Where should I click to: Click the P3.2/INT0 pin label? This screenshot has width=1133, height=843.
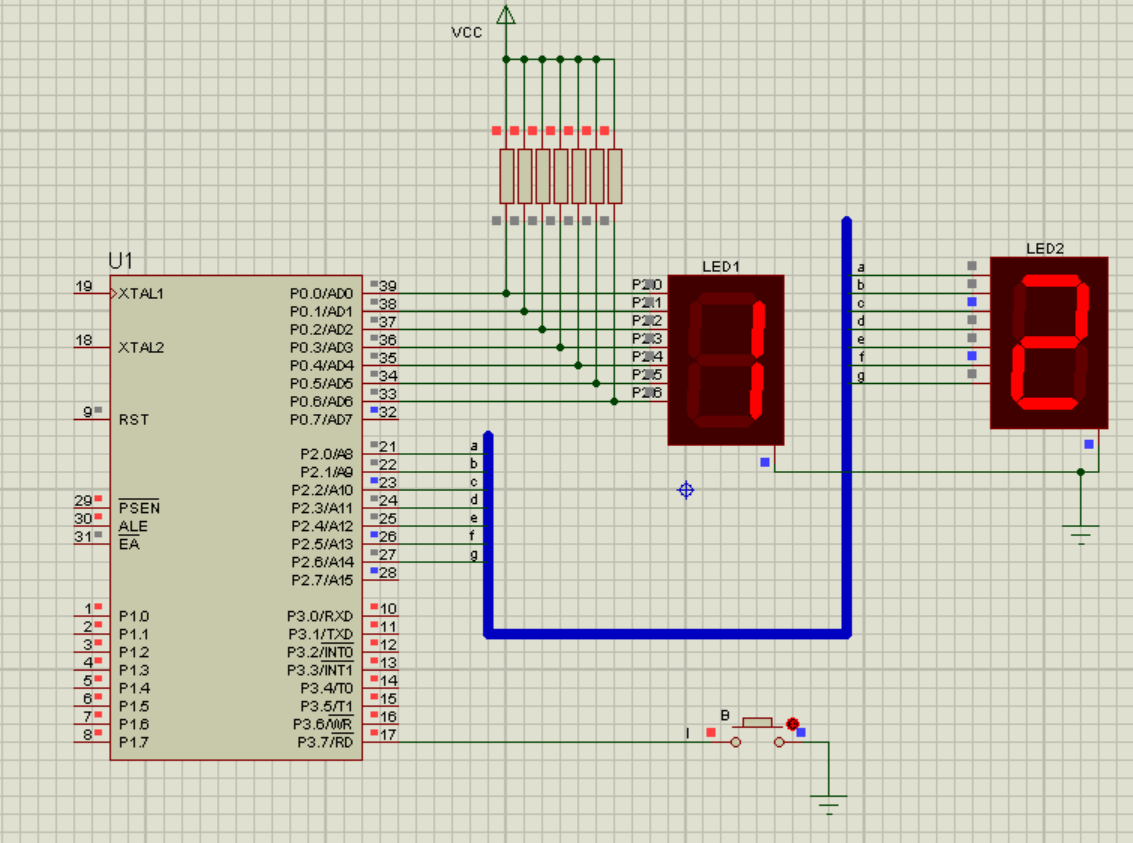pyautogui.click(x=319, y=652)
